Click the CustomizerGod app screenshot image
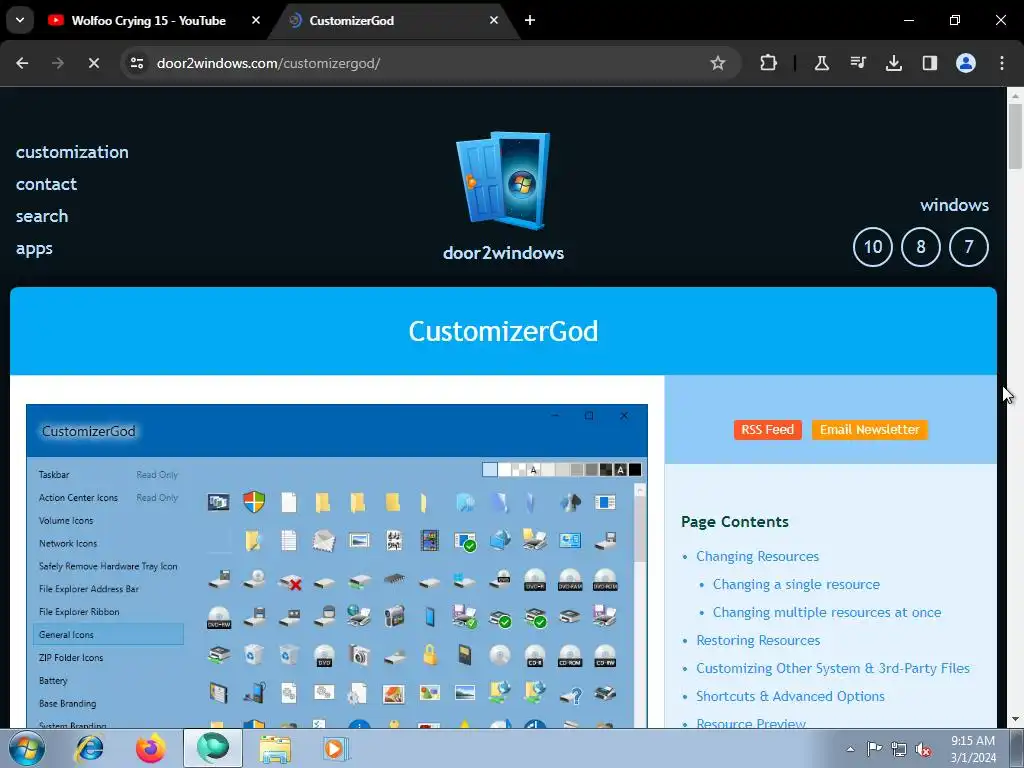Screen dimensions: 1024x768 [x=337, y=566]
